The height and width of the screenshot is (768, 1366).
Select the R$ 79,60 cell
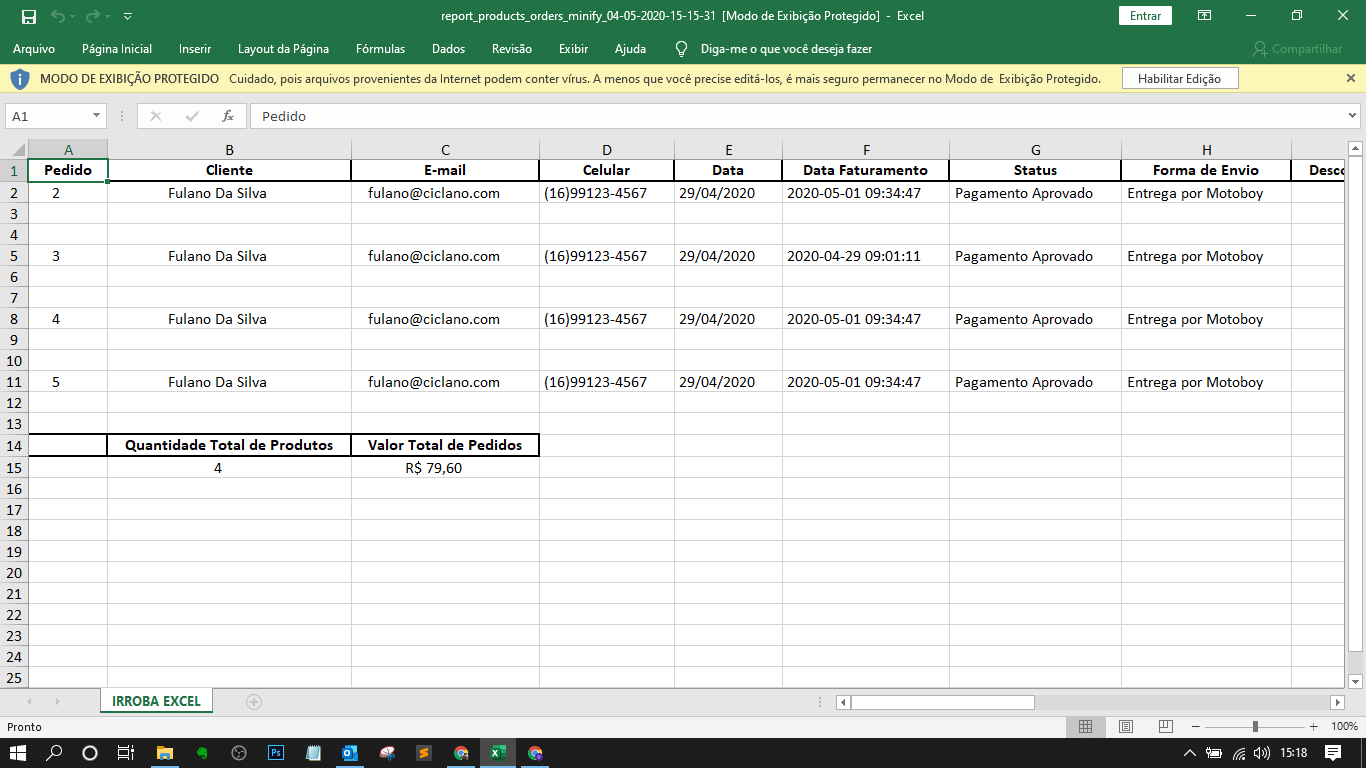[445, 467]
